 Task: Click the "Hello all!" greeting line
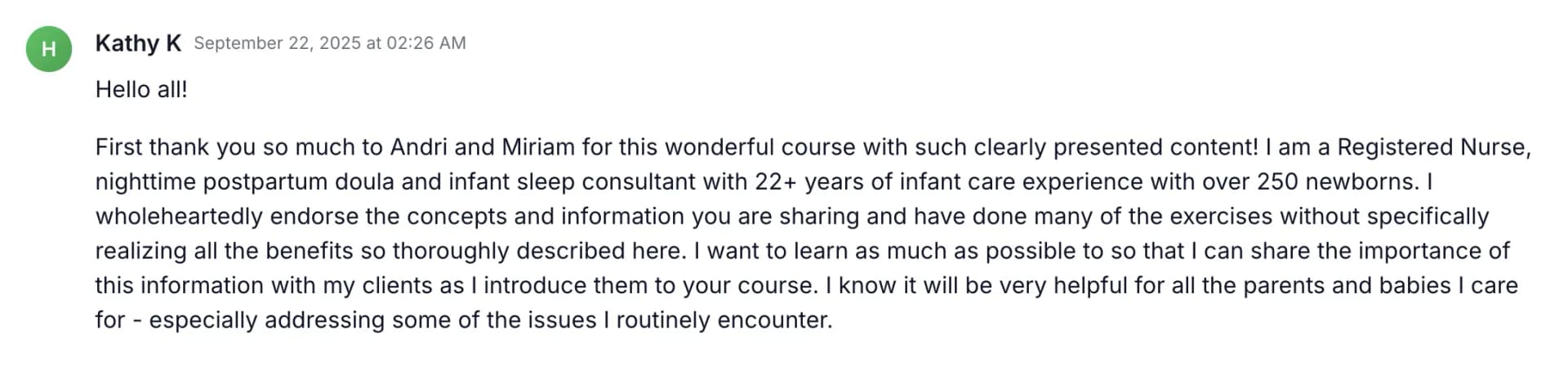141,89
